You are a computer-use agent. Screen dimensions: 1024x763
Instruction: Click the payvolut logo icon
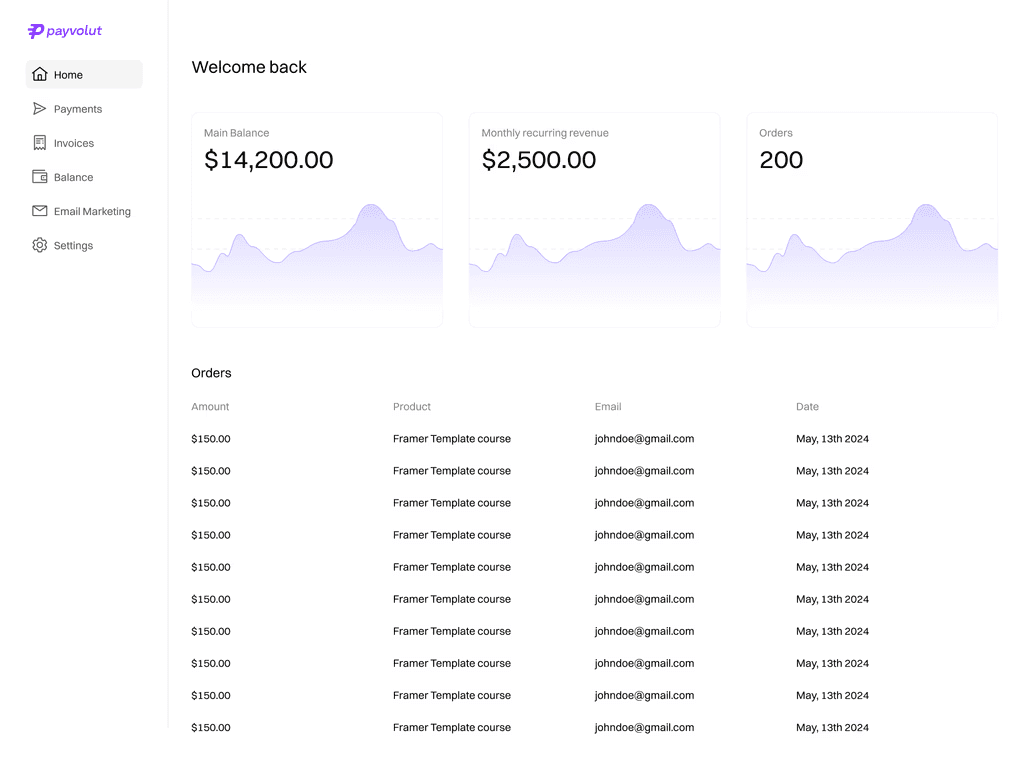click(x=35, y=31)
